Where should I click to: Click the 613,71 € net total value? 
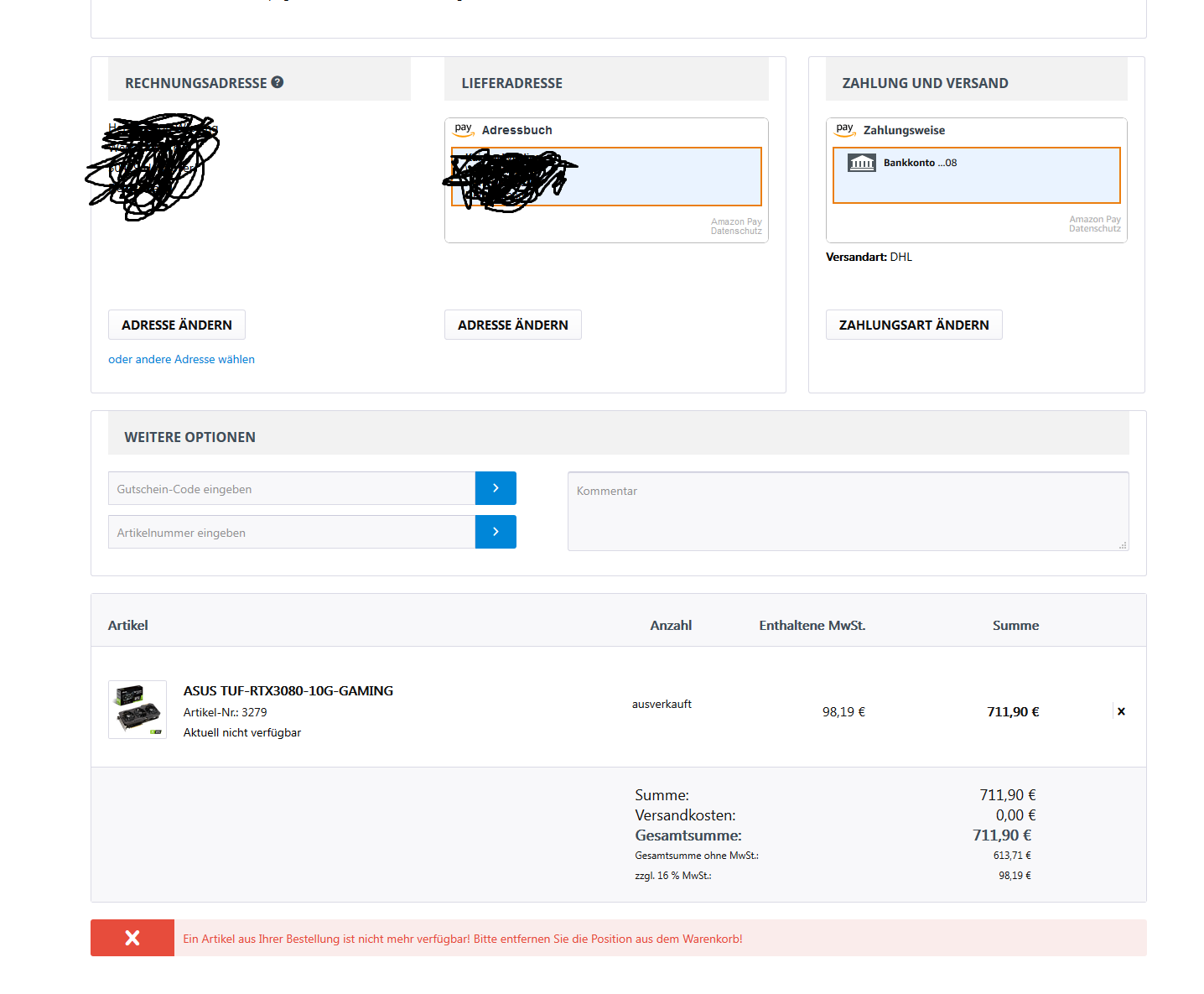click(1012, 856)
